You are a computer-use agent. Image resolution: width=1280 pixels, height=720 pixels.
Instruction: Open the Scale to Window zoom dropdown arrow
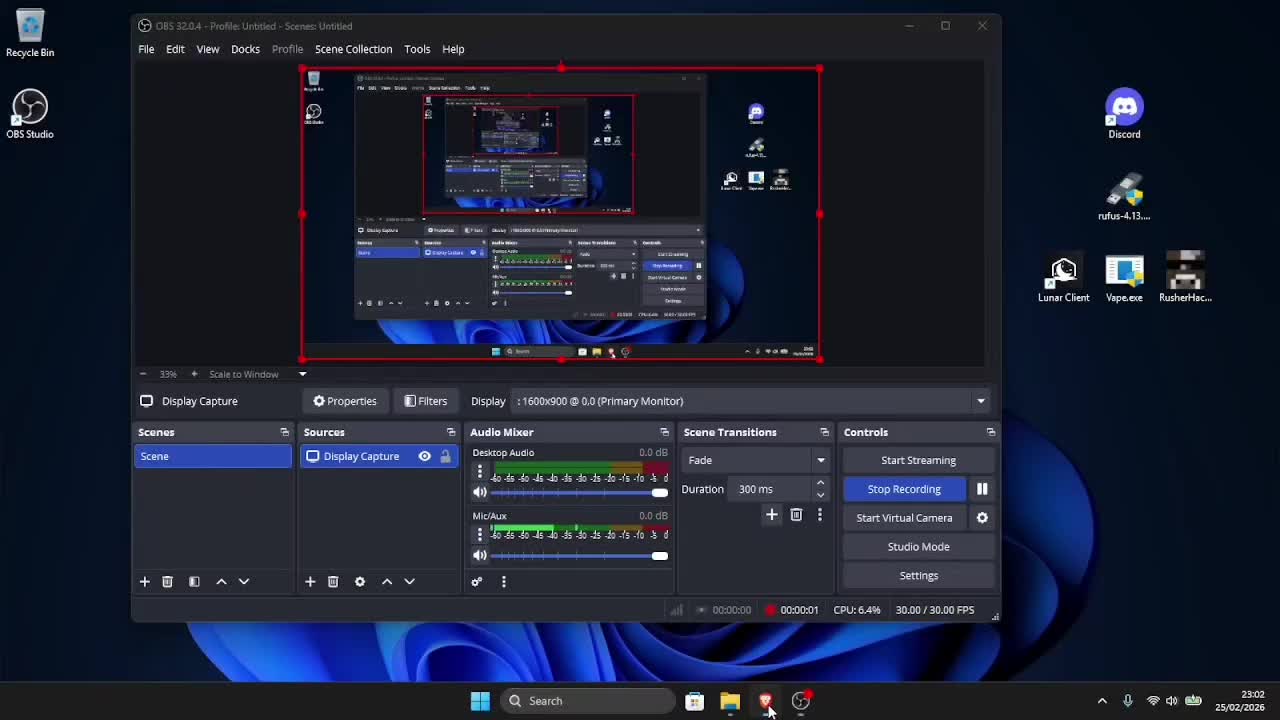[302, 374]
